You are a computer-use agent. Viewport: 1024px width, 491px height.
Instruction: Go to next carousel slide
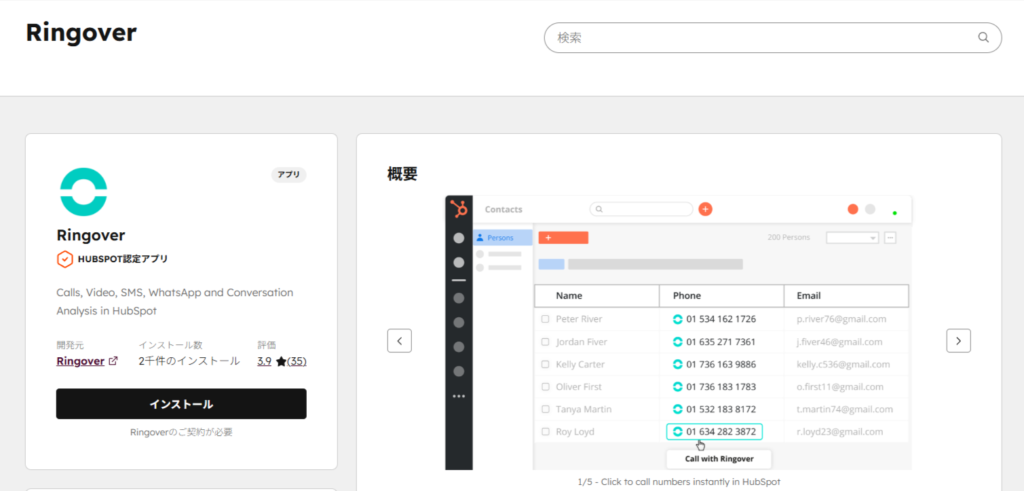pyautogui.click(x=959, y=341)
